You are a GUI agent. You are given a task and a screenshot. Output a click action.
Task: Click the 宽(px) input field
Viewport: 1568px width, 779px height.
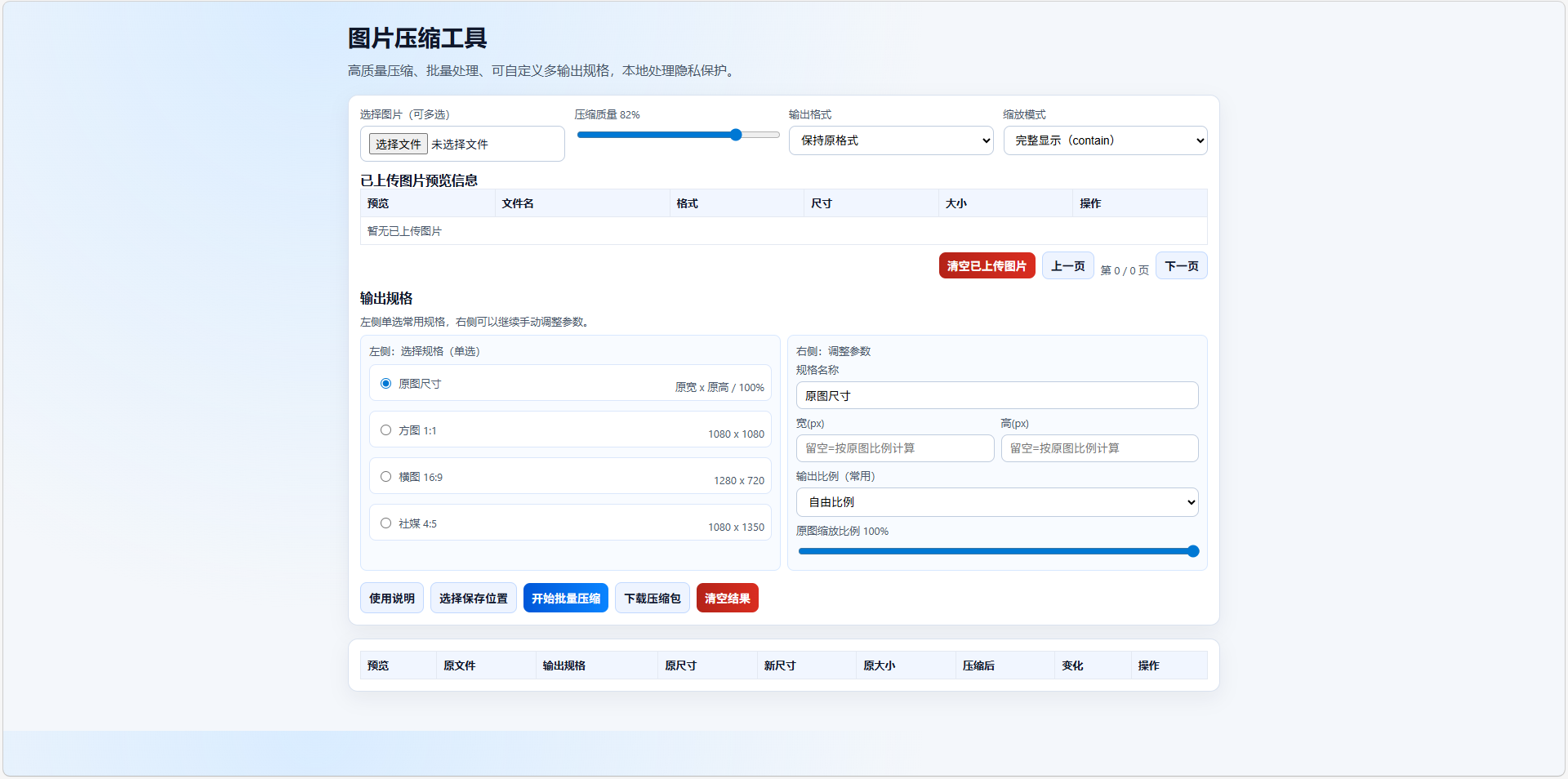[x=895, y=447]
